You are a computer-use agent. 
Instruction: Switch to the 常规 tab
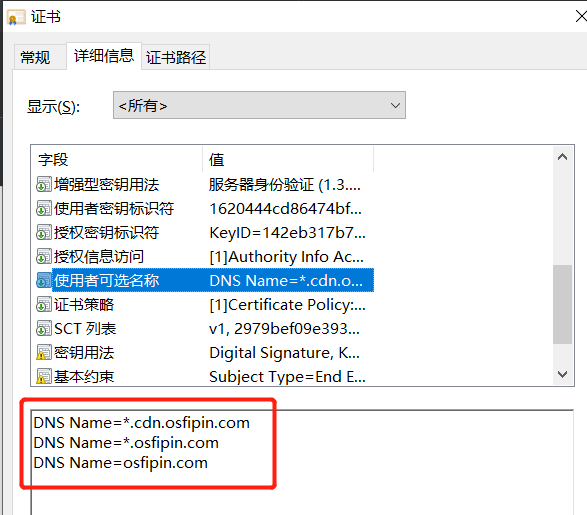(36, 57)
